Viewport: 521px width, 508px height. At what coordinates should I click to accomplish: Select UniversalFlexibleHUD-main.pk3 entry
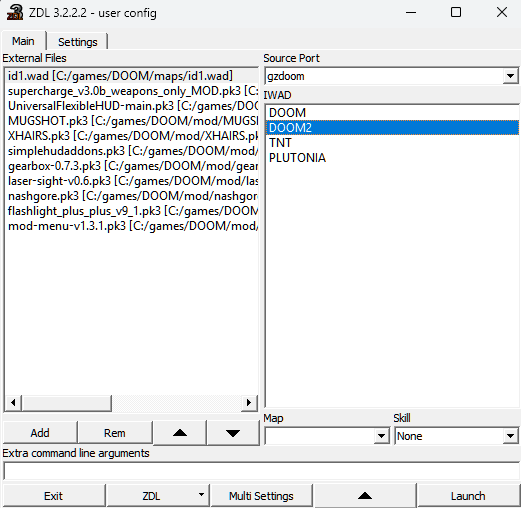[x=132, y=106]
